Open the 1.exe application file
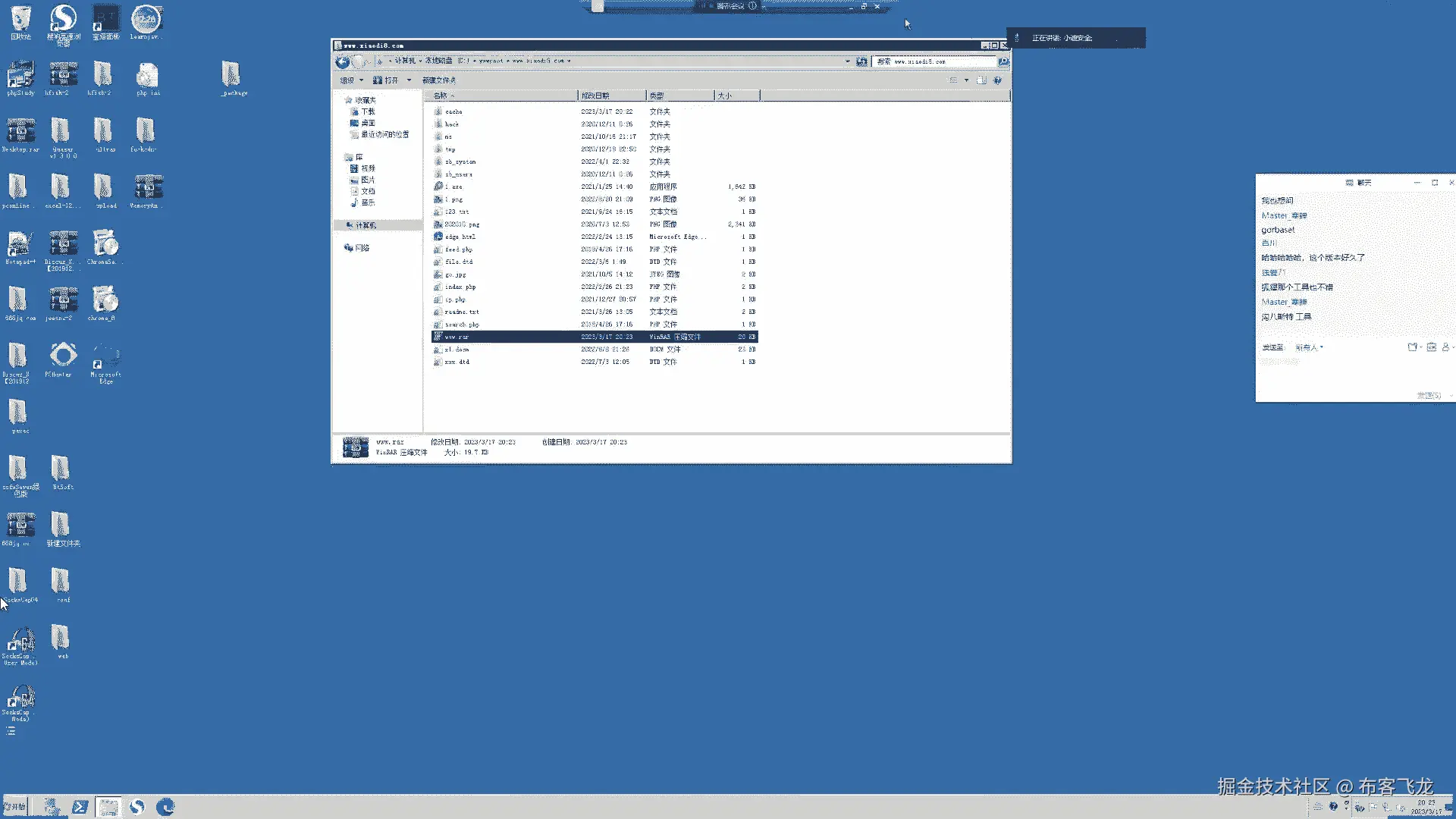The width and height of the screenshot is (1456, 819). tap(453, 187)
